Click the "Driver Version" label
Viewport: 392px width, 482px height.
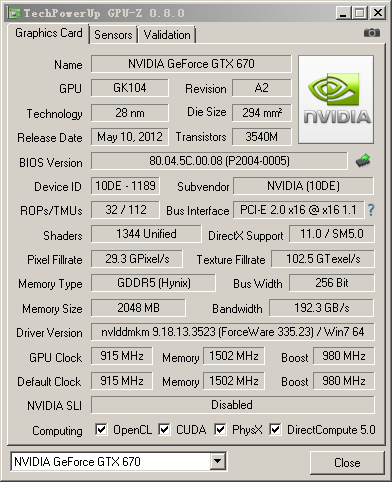click(49, 333)
